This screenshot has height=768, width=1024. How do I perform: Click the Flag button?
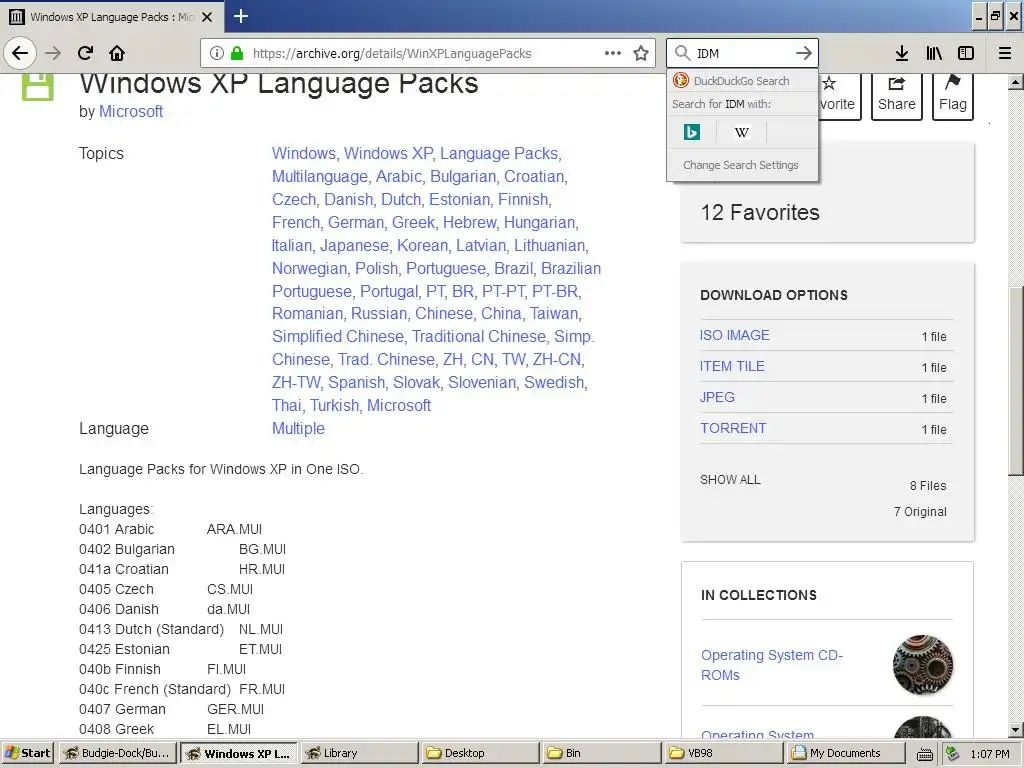coord(953,96)
